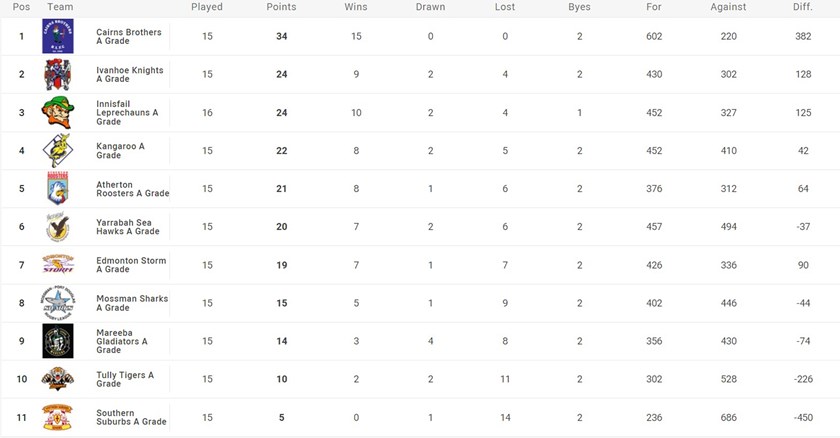The image size is (840, 438).
Task: Open the Tully Tigers A Grade team name
Action: [125, 379]
